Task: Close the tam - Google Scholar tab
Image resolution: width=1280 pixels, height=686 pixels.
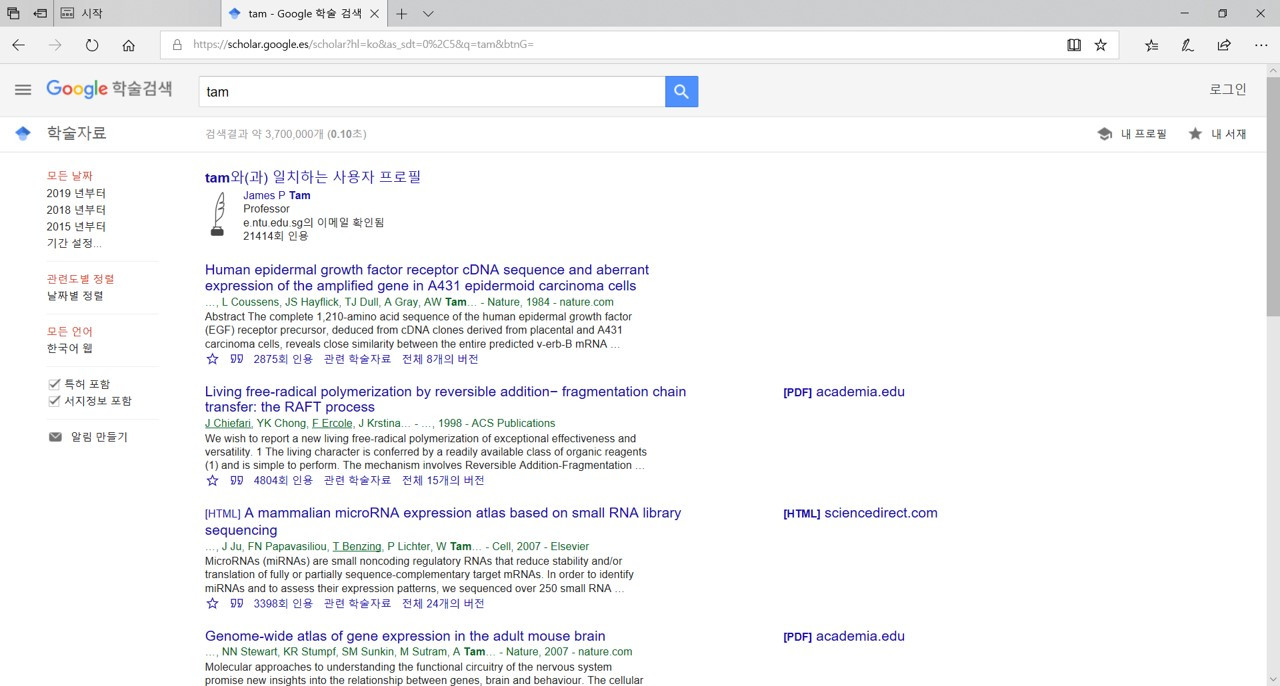Action: coord(374,14)
